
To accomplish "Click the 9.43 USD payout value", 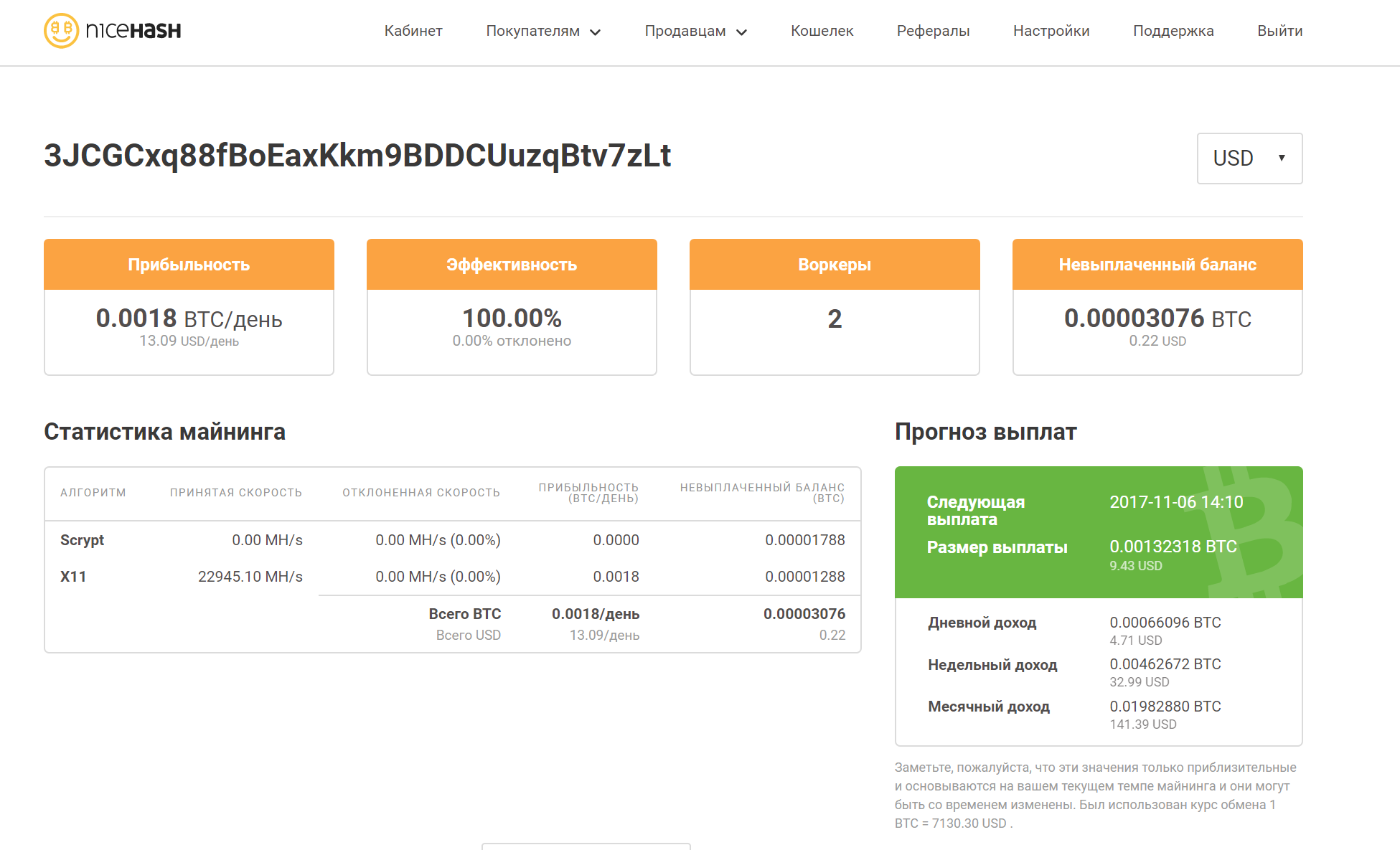I will [1136, 566].
